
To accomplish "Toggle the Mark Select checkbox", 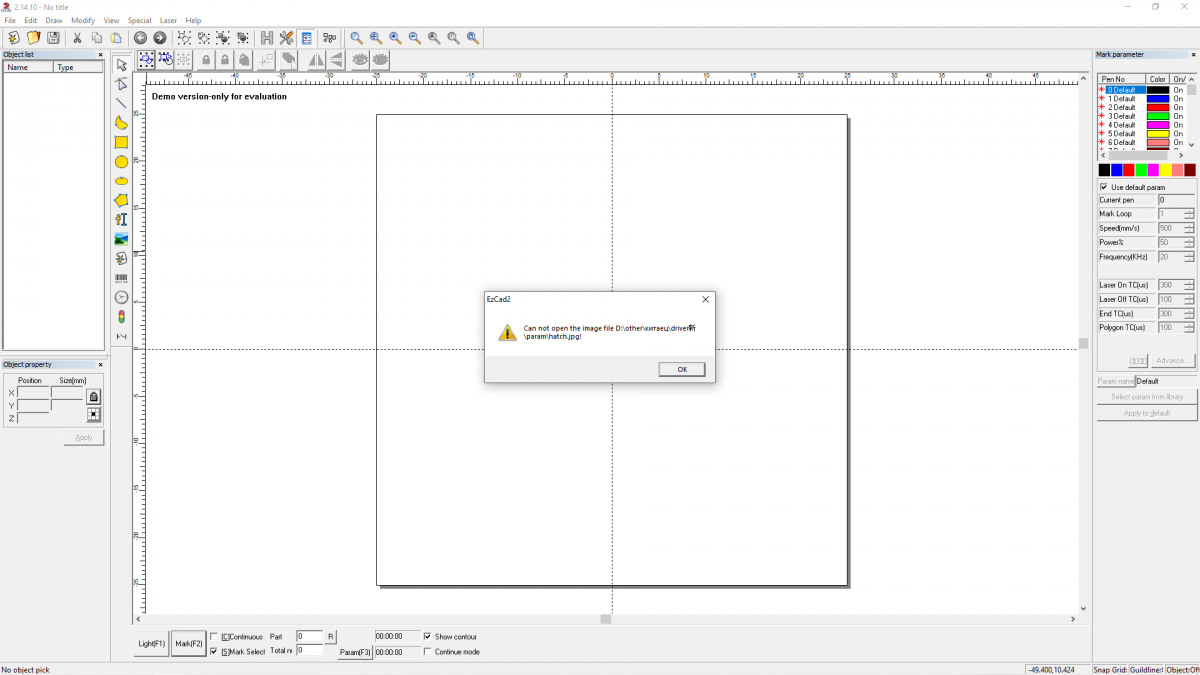I will (214, 652).
